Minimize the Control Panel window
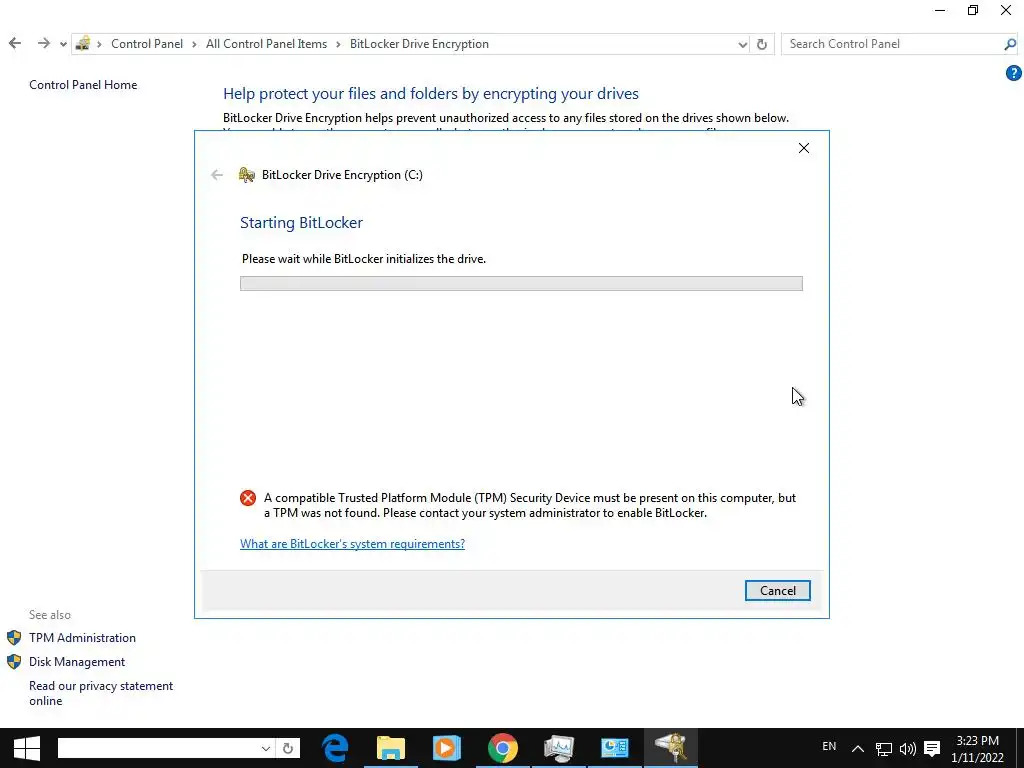The width and height of the screenshot is (1024, 768). point(940,10)
